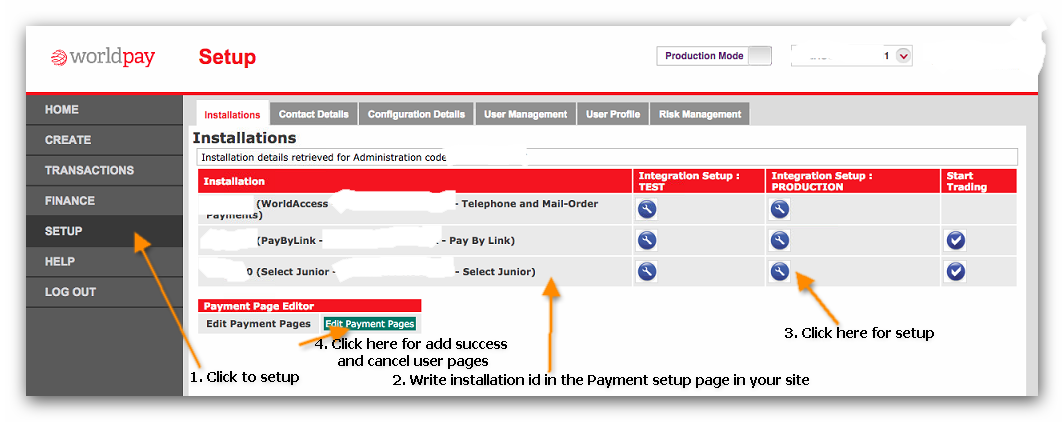The height and width of the screenshot is (422, 1064).
Task: Click the Payment Page Editor heading
Action: pos(309,306)
